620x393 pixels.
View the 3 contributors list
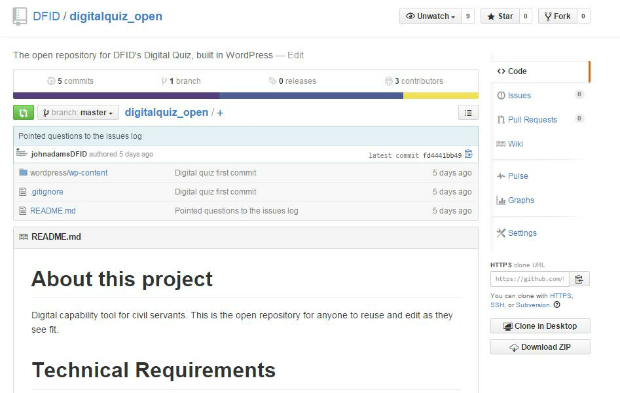414,81
